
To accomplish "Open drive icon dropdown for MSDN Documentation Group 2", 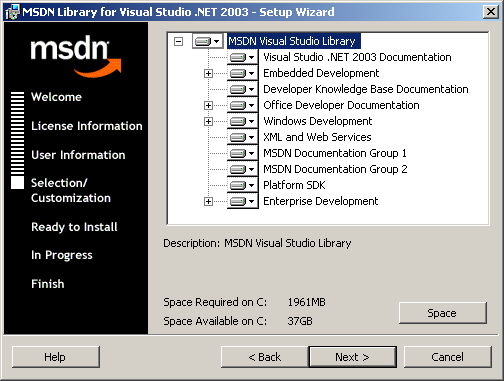I will tap(242, 169).
